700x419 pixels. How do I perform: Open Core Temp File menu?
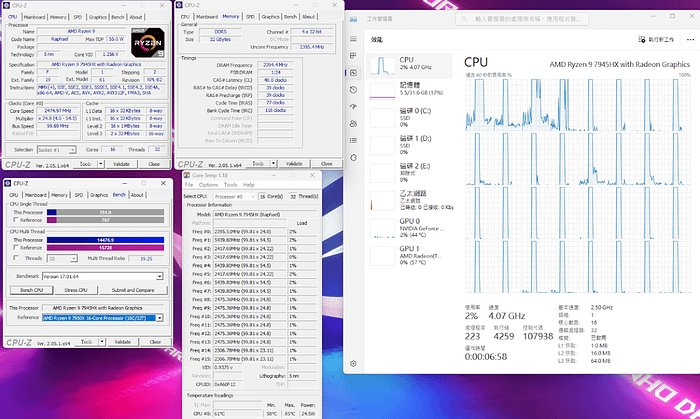(189, 185)
